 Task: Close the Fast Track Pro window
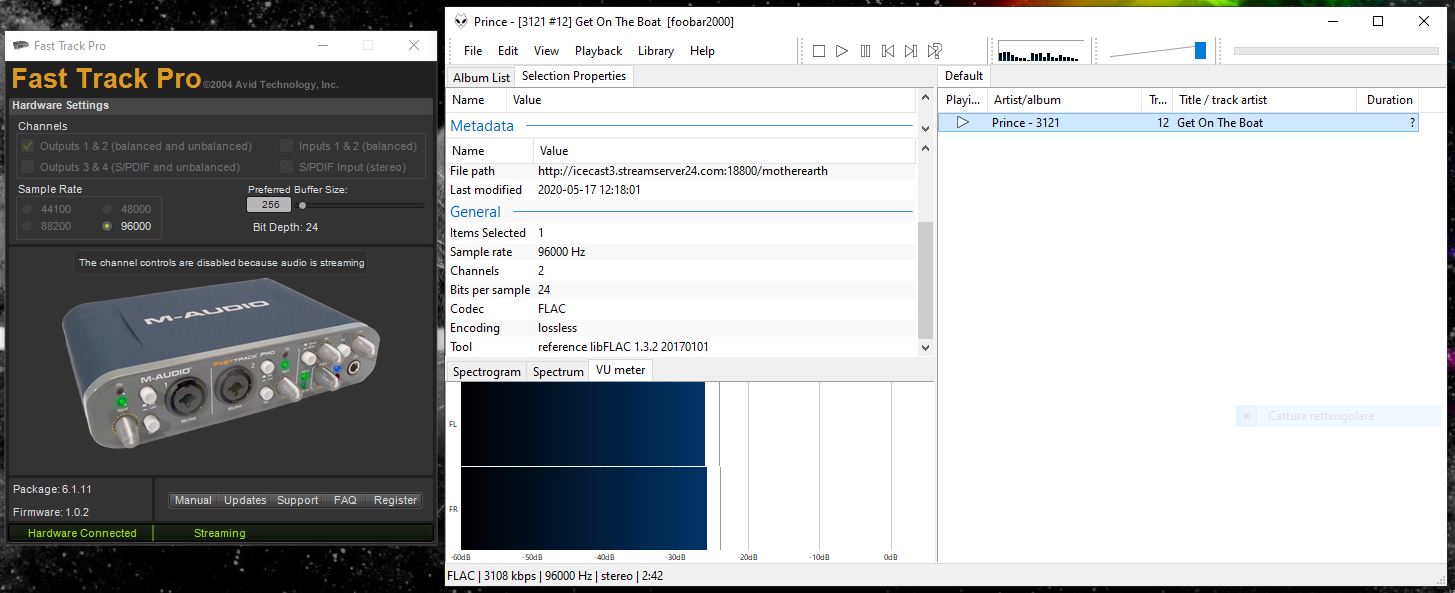click(414, 45)
